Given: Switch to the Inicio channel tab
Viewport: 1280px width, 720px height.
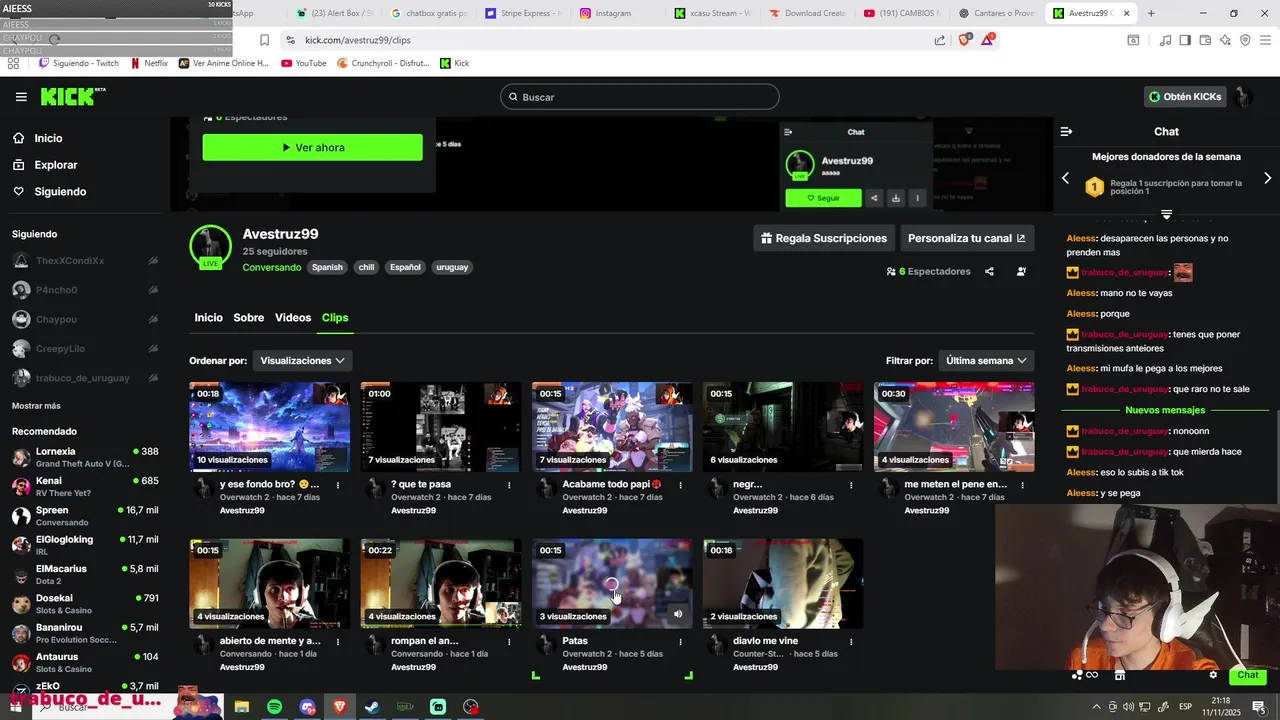Looking at the screenshot, I should pos(208,318).
